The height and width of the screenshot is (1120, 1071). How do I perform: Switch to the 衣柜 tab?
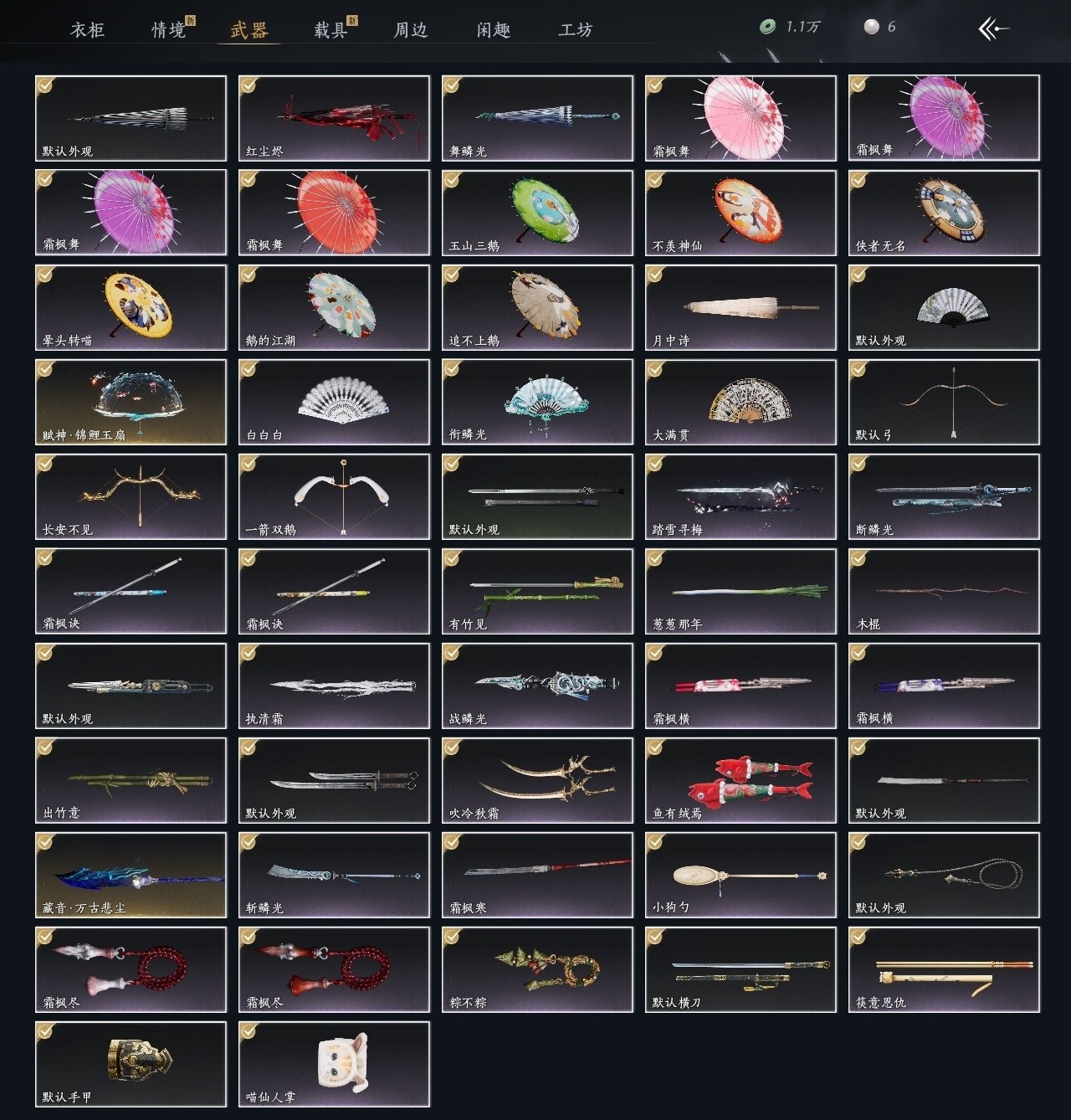(87, 30)
